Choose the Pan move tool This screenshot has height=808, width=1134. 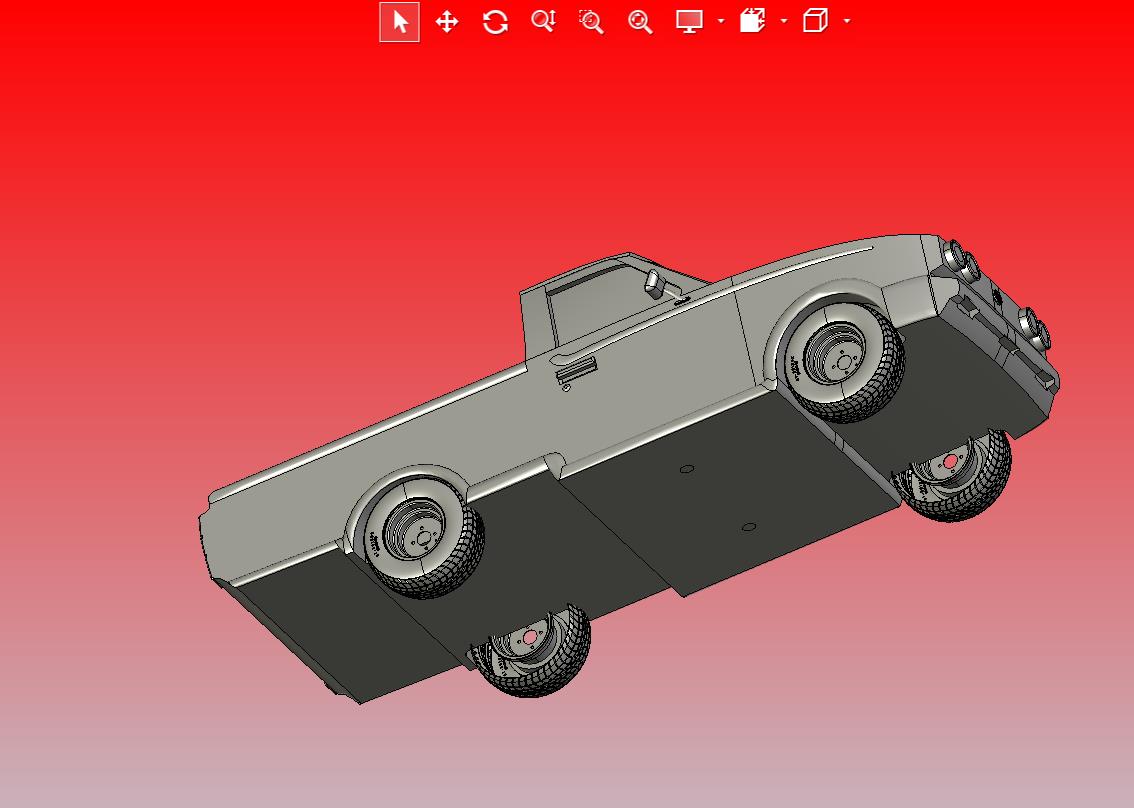click(x=447, y=22)
